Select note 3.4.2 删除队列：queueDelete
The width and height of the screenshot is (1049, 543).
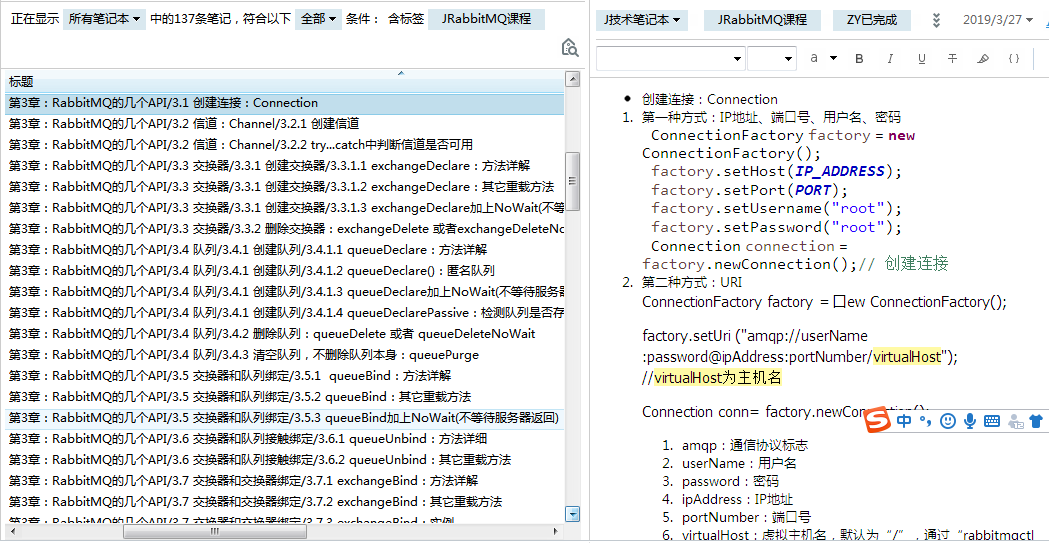click(285, 334)
